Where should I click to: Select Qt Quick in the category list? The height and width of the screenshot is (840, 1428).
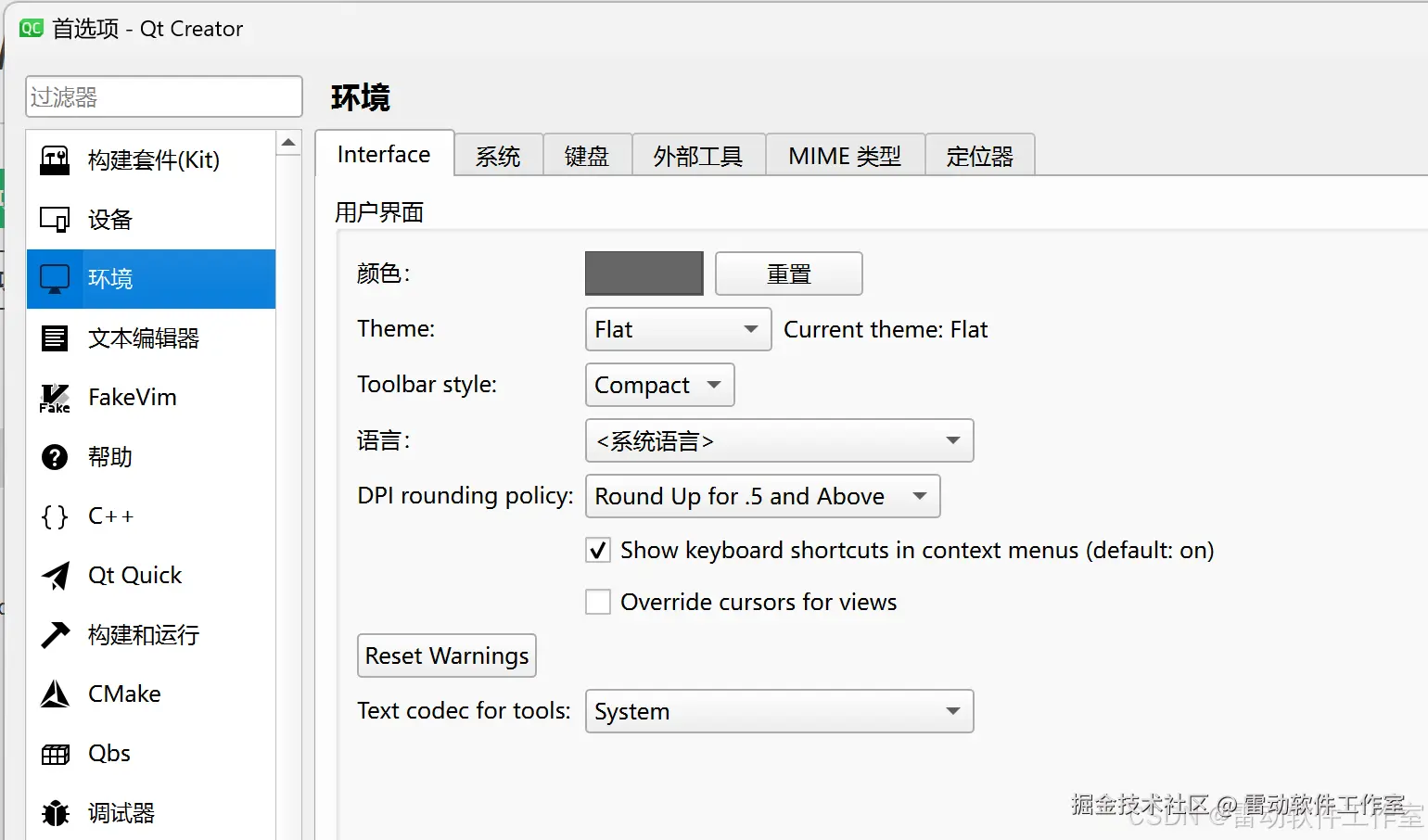[151, 576]
